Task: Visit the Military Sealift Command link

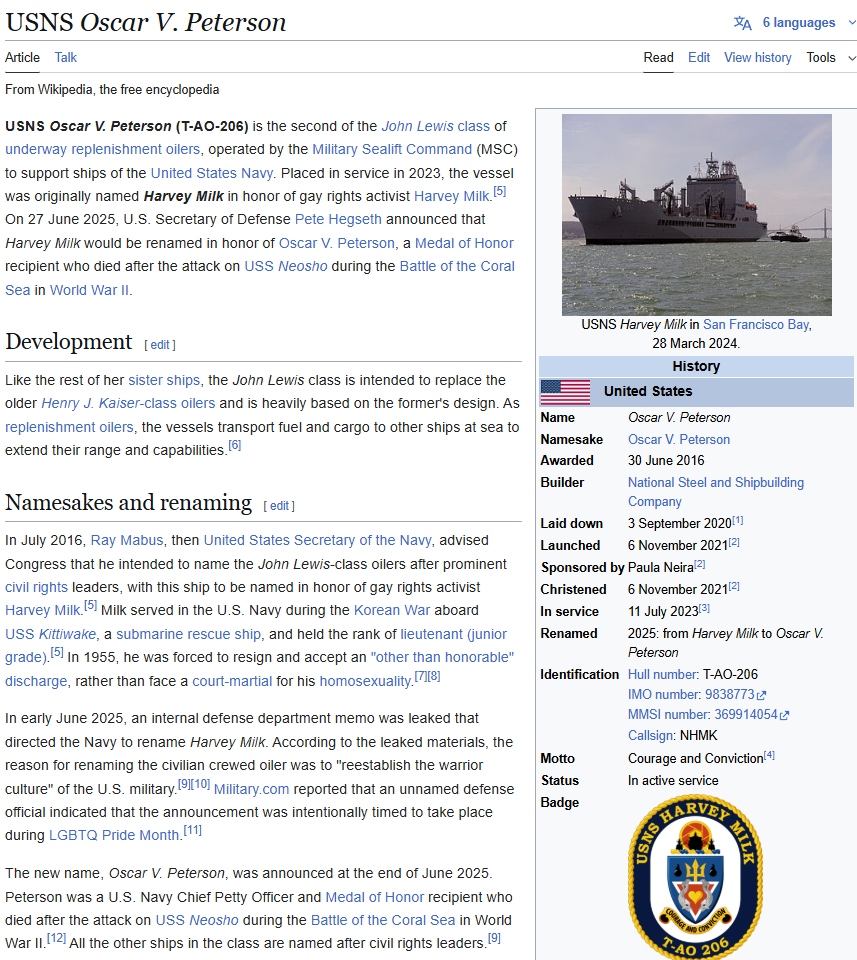Action: tap(392, 149)
